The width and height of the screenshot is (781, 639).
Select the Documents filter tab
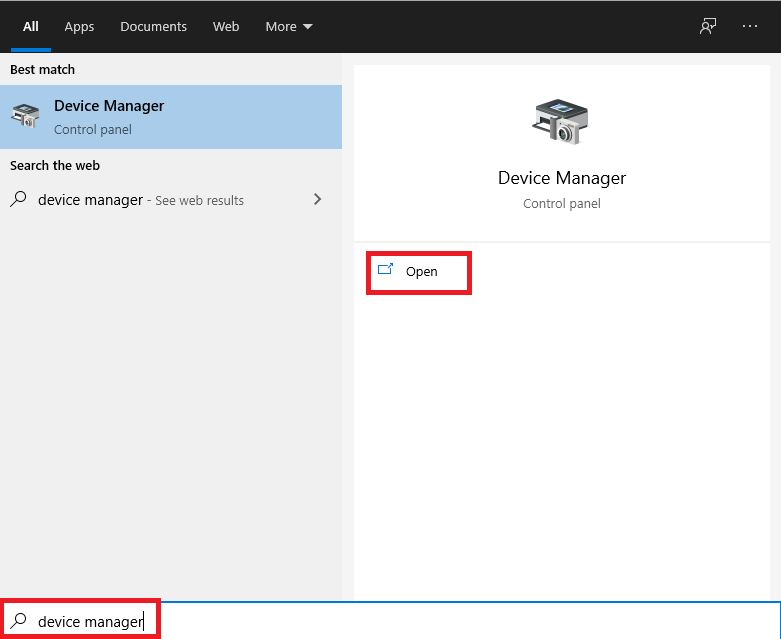coord(153,27)
